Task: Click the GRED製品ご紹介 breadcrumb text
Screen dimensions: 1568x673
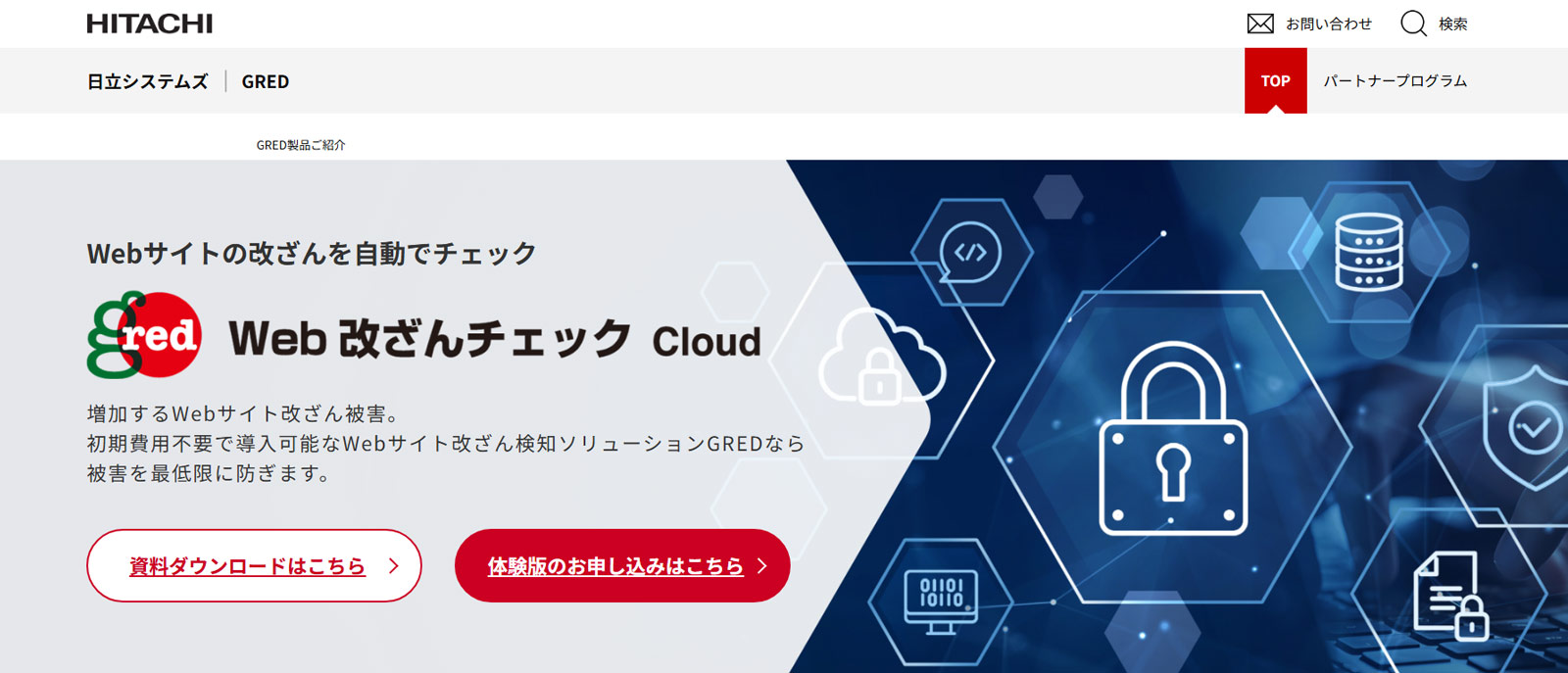Action: [301, 145]
